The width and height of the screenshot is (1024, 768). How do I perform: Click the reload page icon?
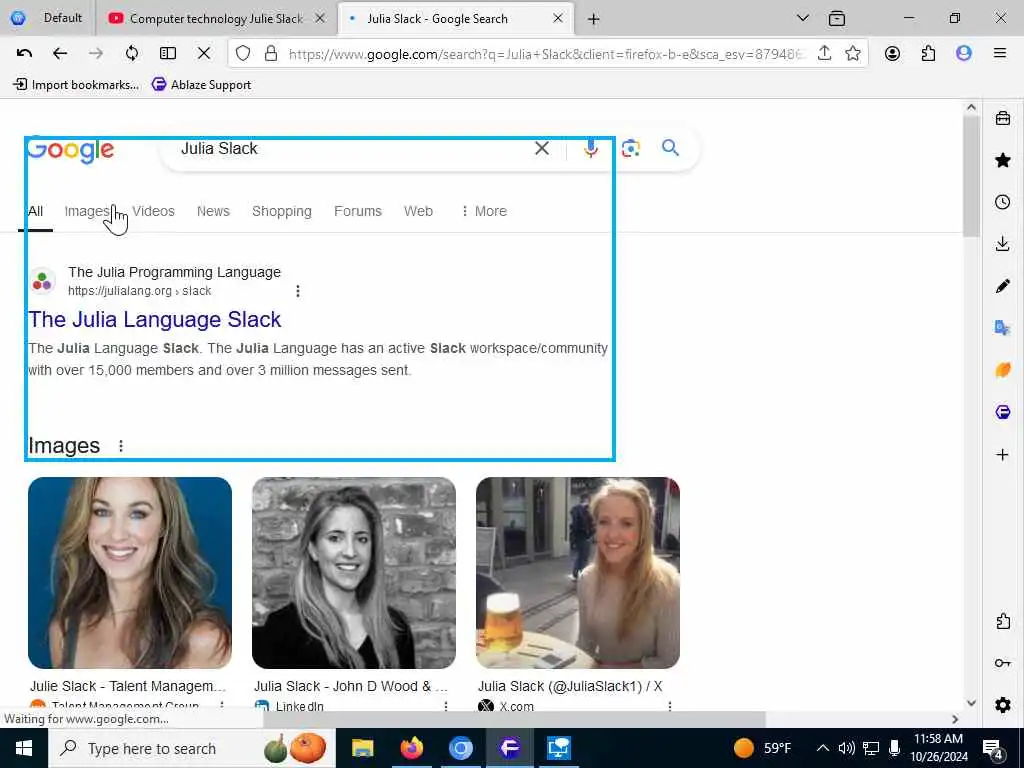click(x=132, y=54)
